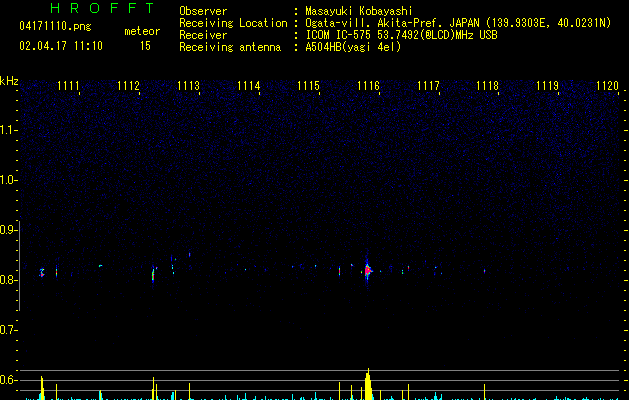Image resolution: width=629 pixels, height=400 pixels.
Task: Click the HROFFT title text
Action: tap(102, 8)
